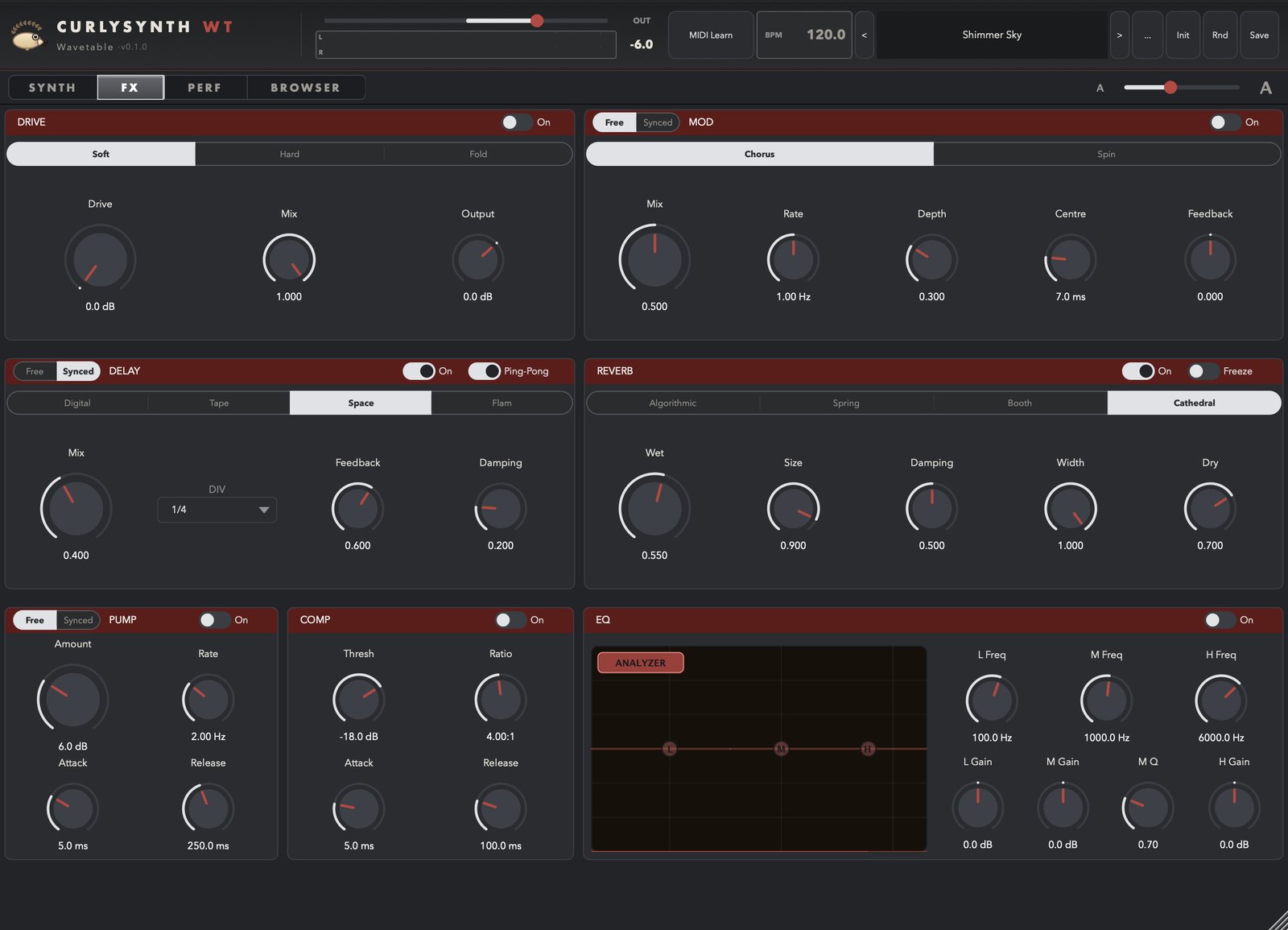This screenshot has width=1288, height=930.
Task: Click the L/R output level meter
Action: coord(466,44)
